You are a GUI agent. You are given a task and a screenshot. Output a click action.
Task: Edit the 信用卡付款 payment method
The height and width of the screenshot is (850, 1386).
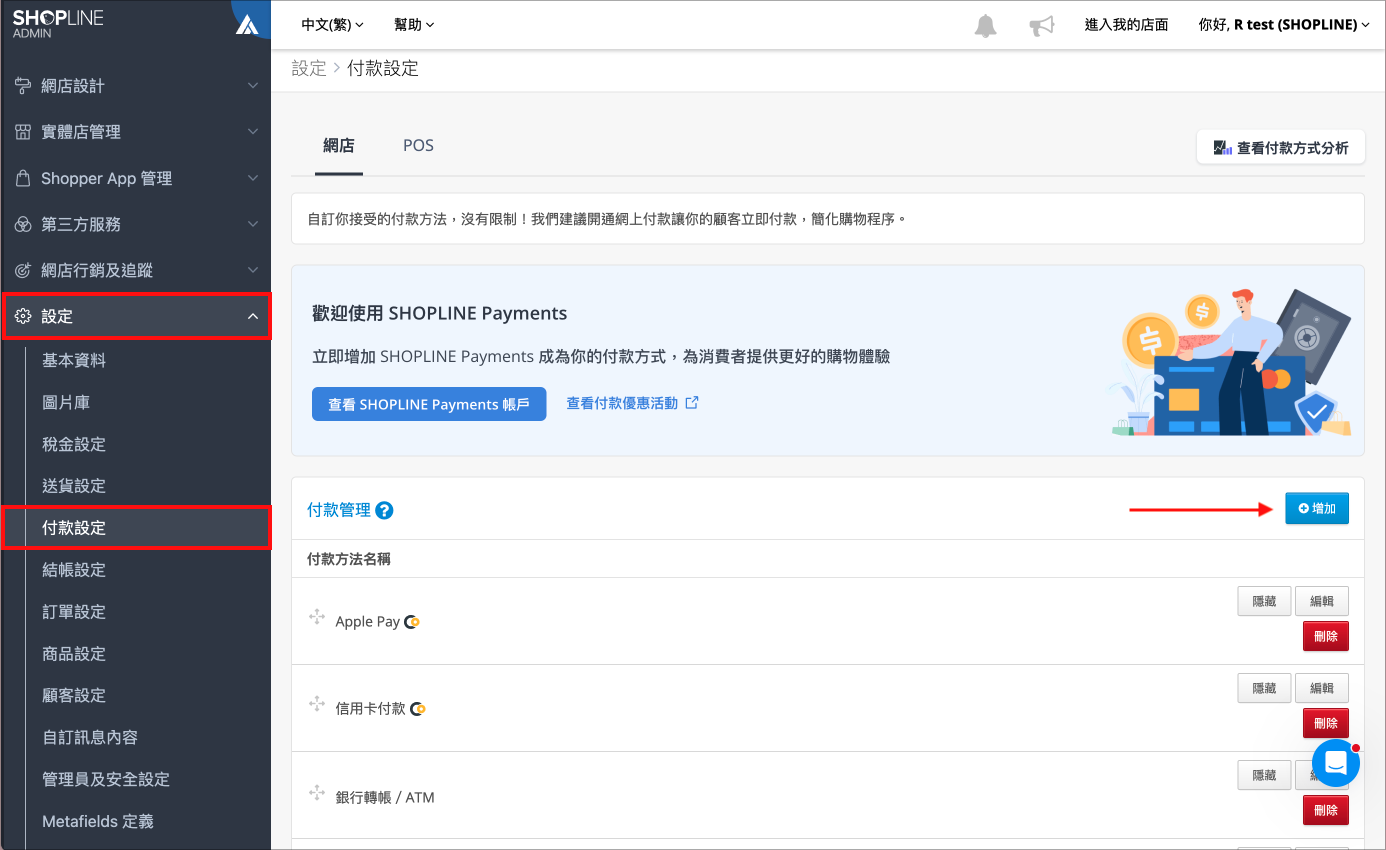pos(1322,689)
